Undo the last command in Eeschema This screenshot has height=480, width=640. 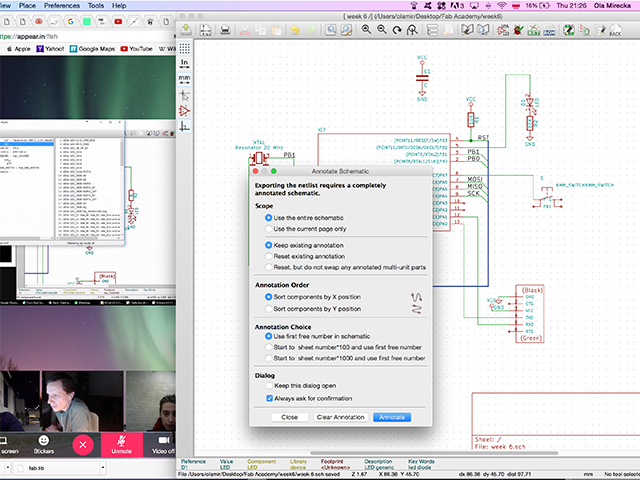tap(295, 30)
